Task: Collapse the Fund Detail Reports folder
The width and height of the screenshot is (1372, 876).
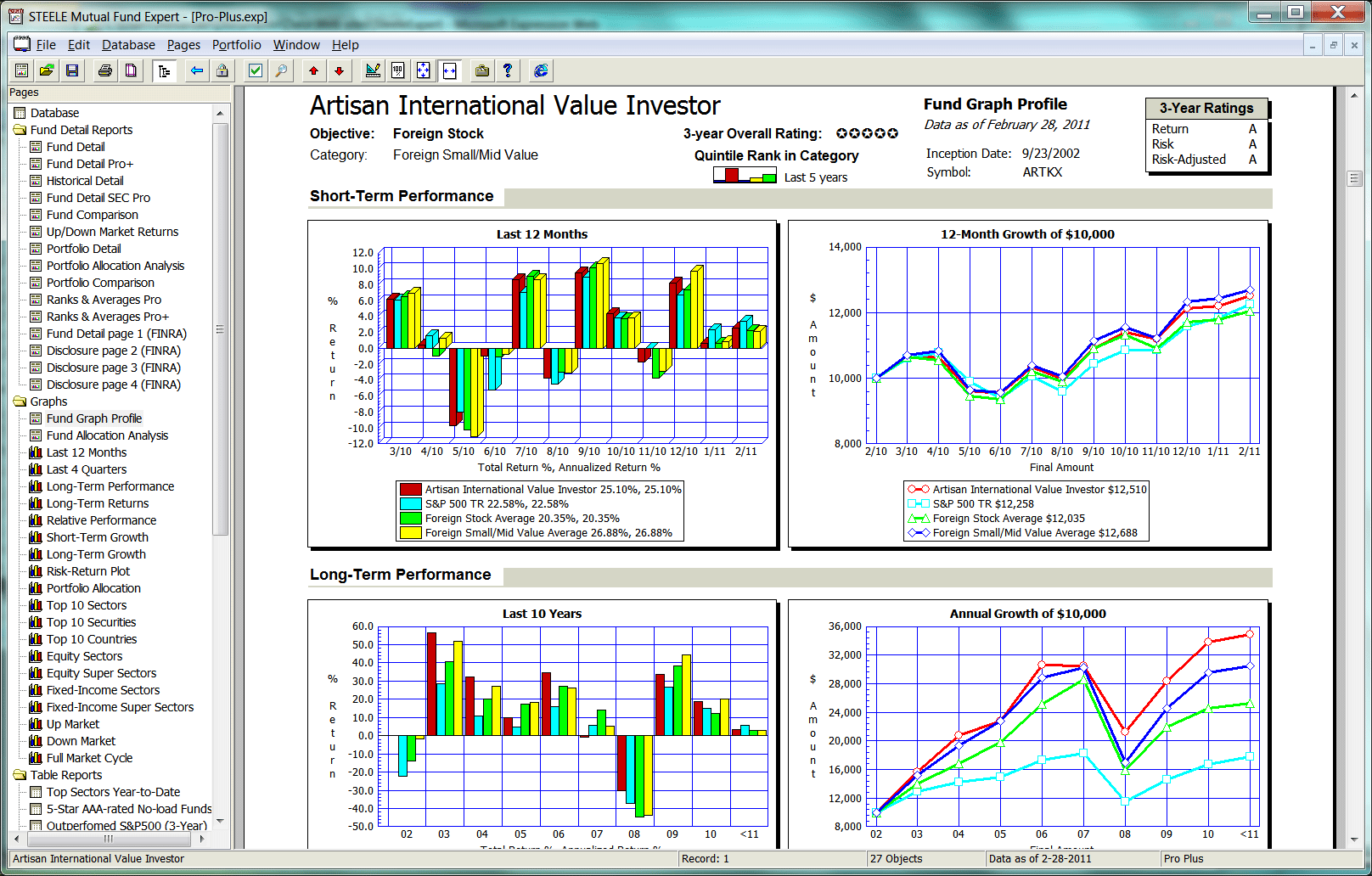Action: (x=20, y=130)
